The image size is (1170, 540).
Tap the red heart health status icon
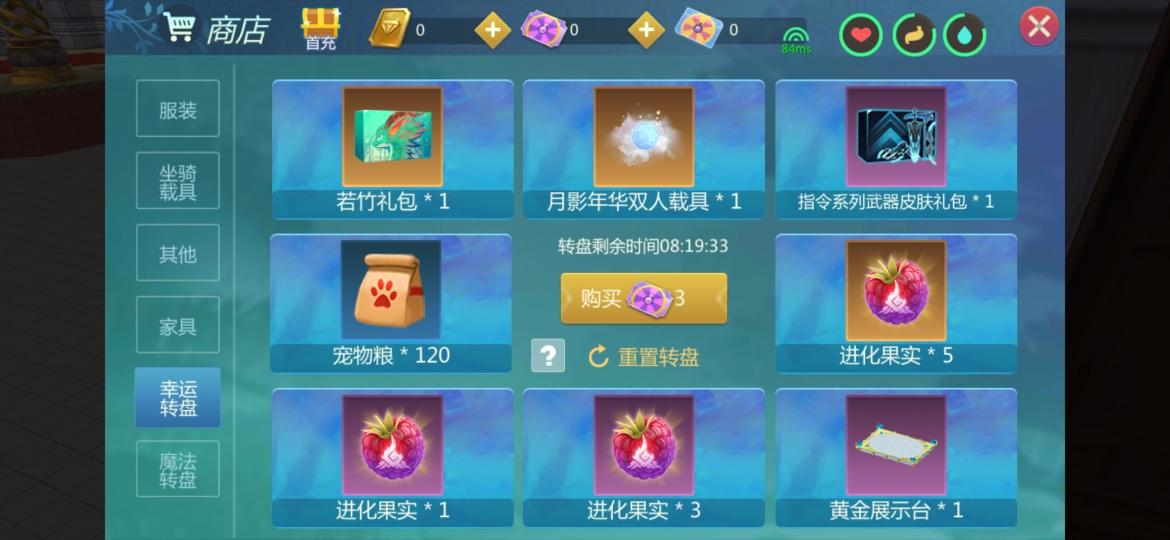tap(860, 34)
